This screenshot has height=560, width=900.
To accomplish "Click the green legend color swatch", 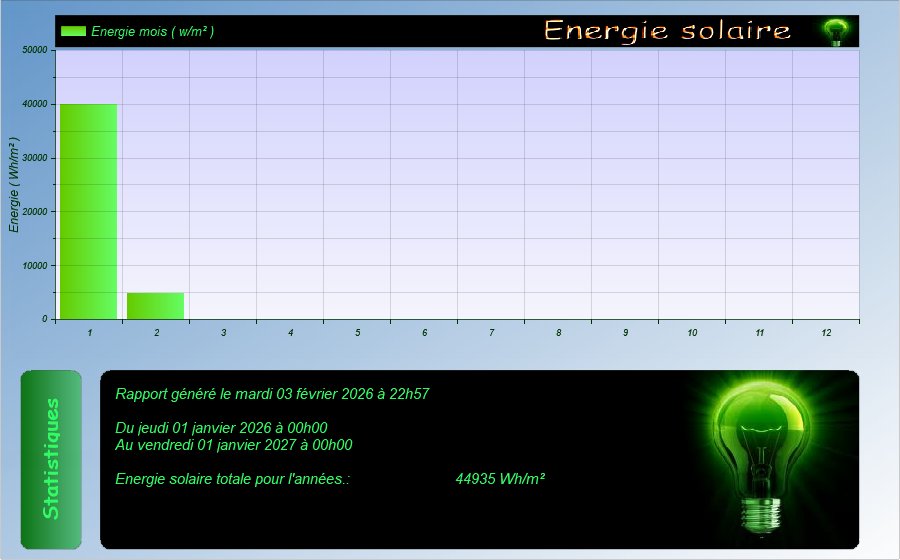I will coord(73,31).
